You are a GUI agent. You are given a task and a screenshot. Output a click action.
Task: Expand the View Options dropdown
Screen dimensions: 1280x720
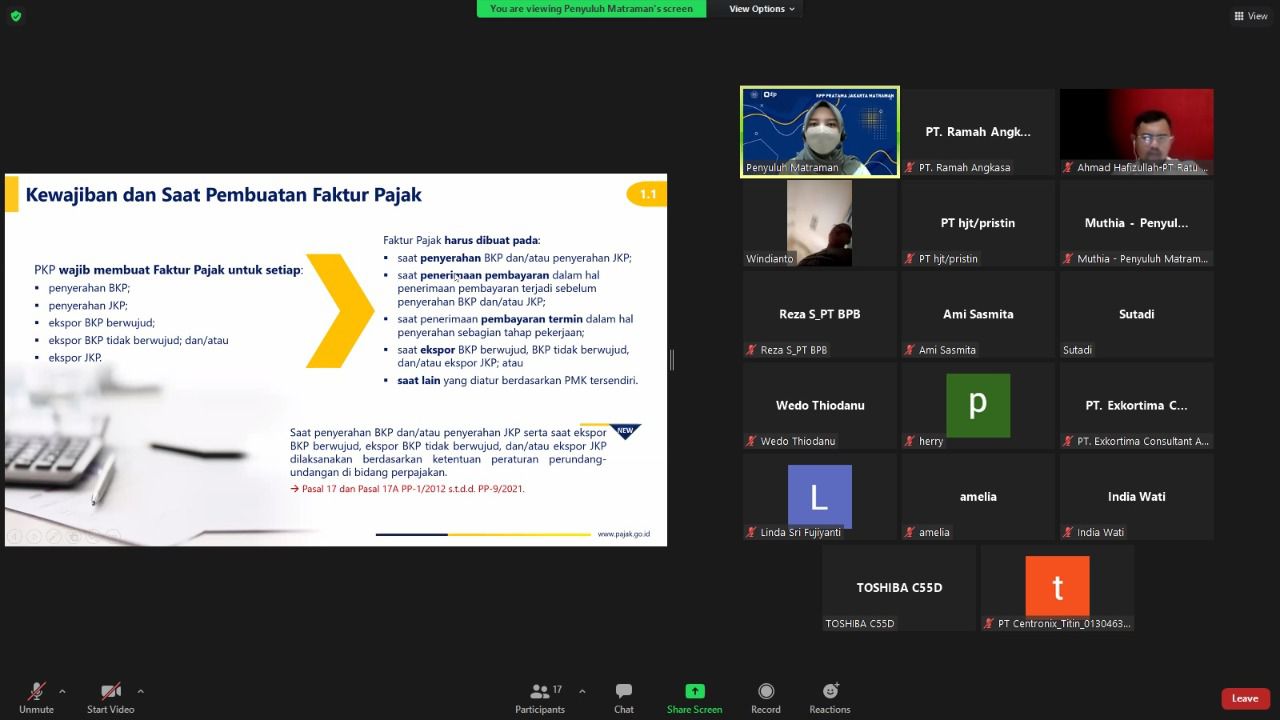click(761, 9)
